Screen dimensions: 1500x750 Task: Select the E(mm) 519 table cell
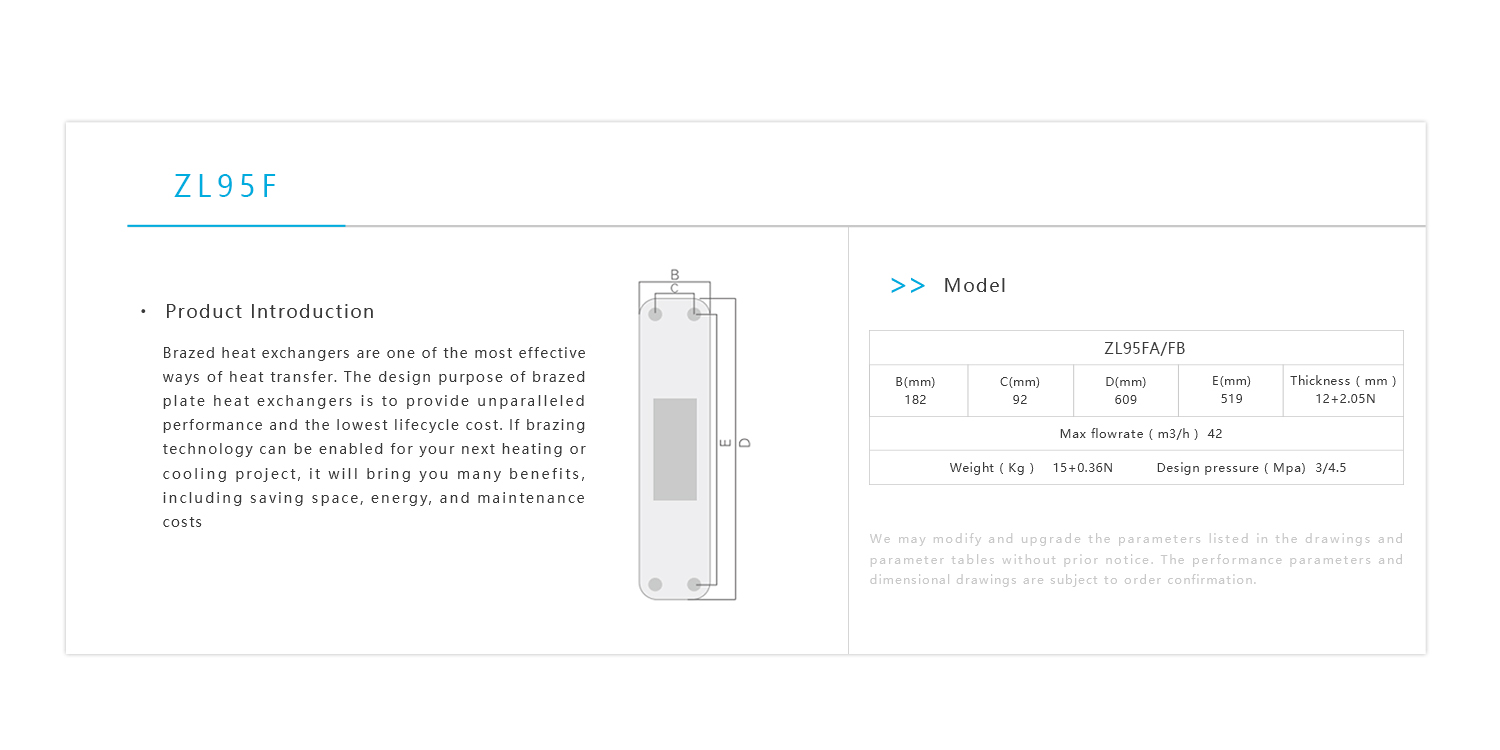pos(1231,390)
